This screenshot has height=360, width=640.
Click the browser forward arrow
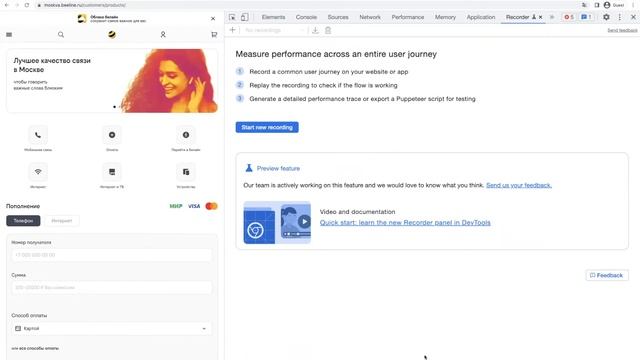[17, 5]
